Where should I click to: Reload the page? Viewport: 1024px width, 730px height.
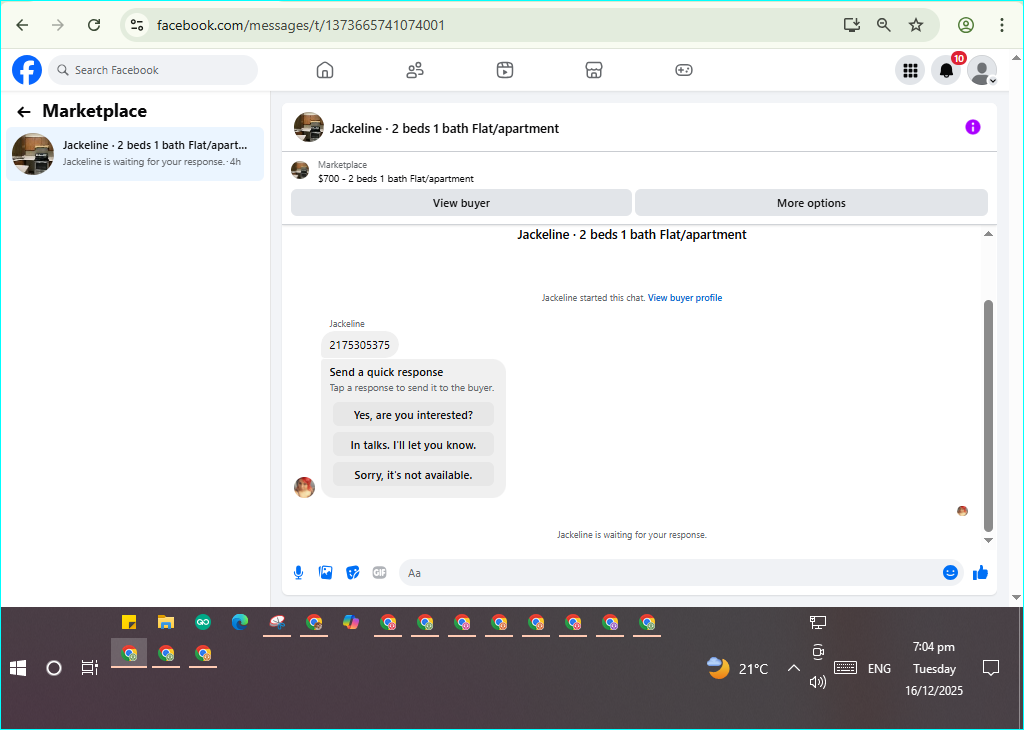click(x=94, y=25)
